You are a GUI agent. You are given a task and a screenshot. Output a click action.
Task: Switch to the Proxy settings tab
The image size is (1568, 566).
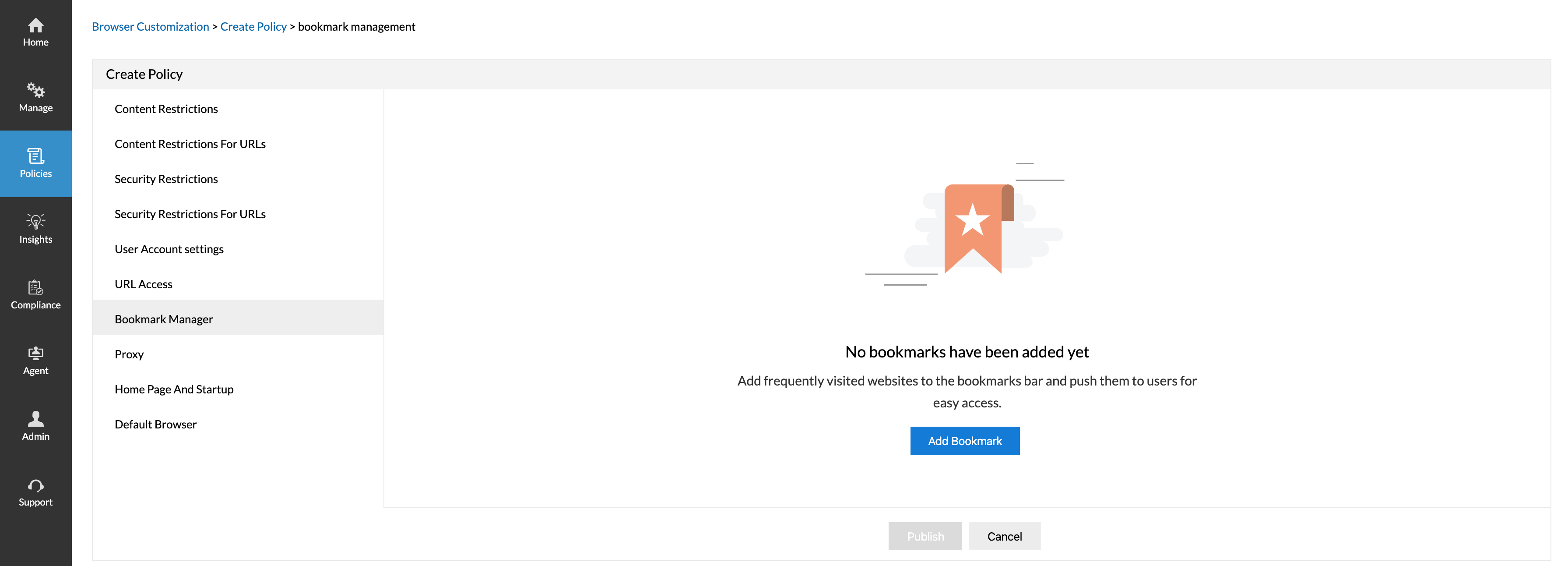point(129,354)
